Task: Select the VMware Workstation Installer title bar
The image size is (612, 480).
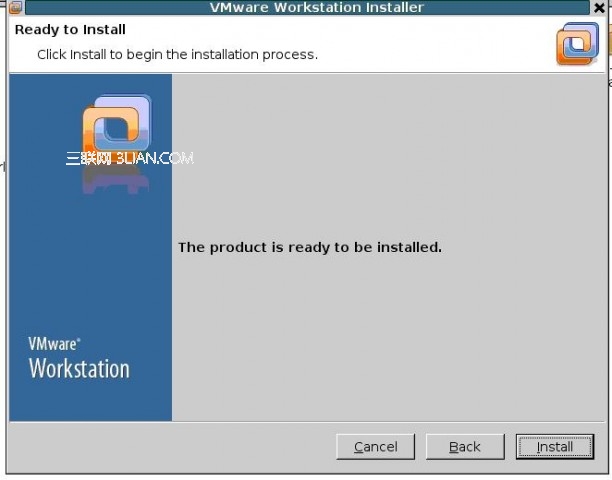Action: 307,7
